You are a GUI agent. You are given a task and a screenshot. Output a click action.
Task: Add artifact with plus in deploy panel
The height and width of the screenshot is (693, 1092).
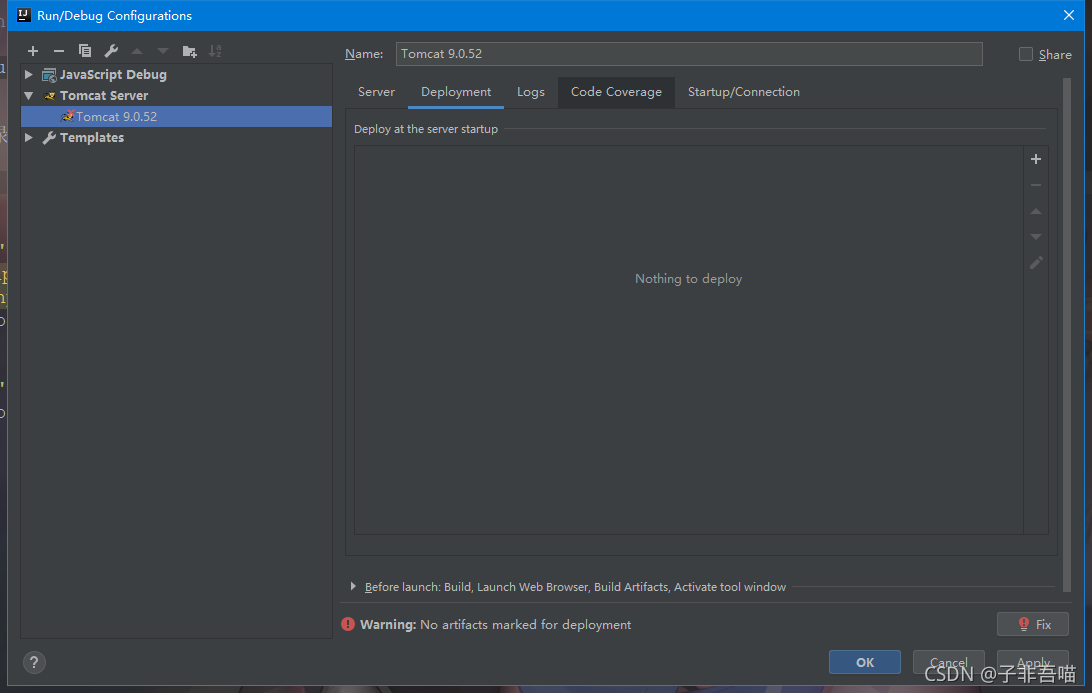pyautogui.click(x=1036, y=159)
